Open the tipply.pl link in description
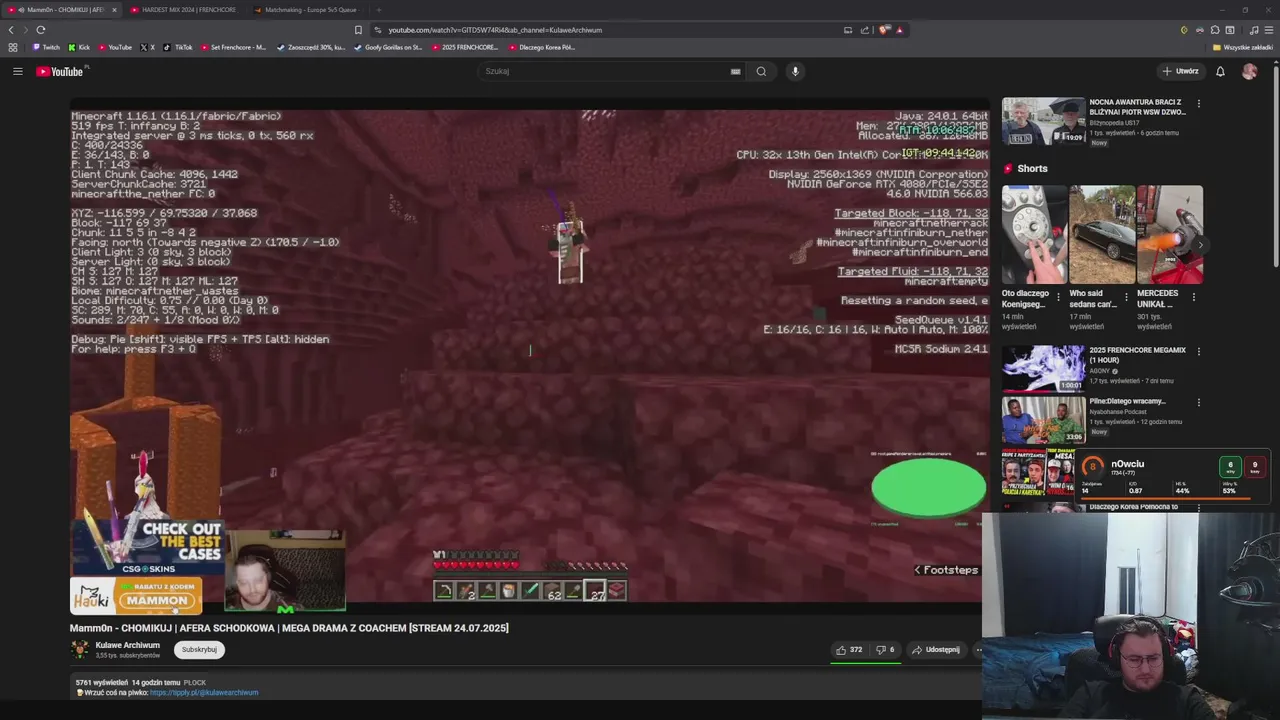This screenshot has width=1280, height=720. pyautogui.click(x=204, y=692)
